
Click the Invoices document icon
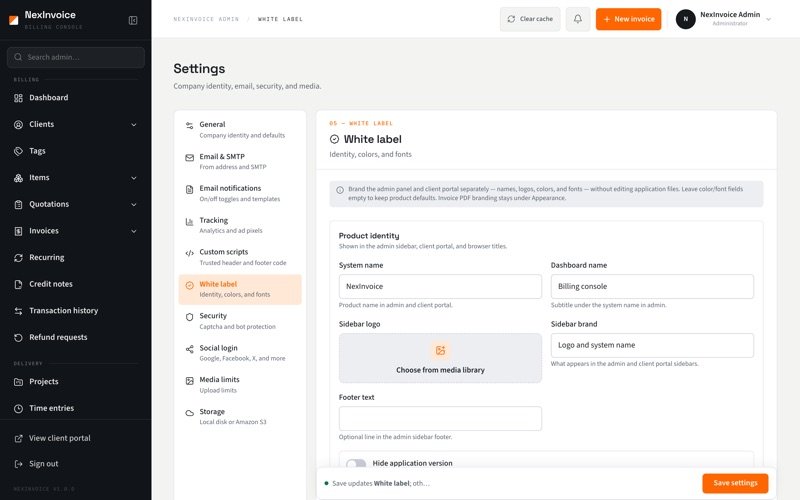tap(18, 231)
